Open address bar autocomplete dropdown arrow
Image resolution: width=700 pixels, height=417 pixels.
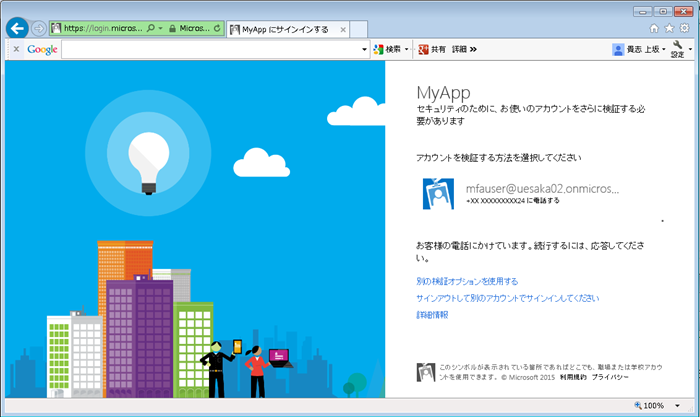coord(161,28)
